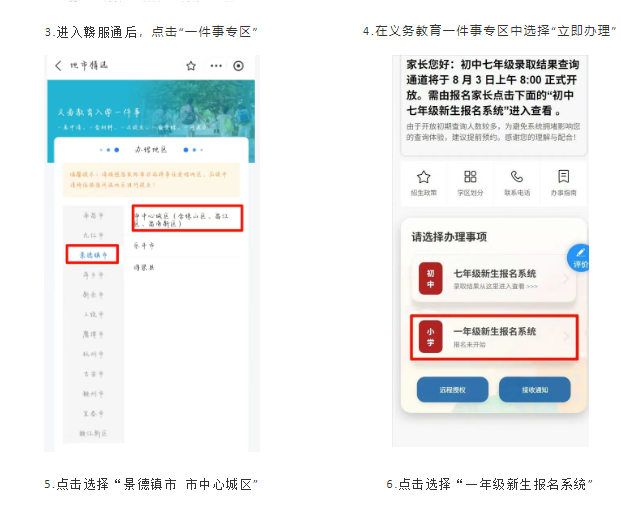Choose 乐平市 in the district list
621x507 pixels.
(x=144, y=244)
